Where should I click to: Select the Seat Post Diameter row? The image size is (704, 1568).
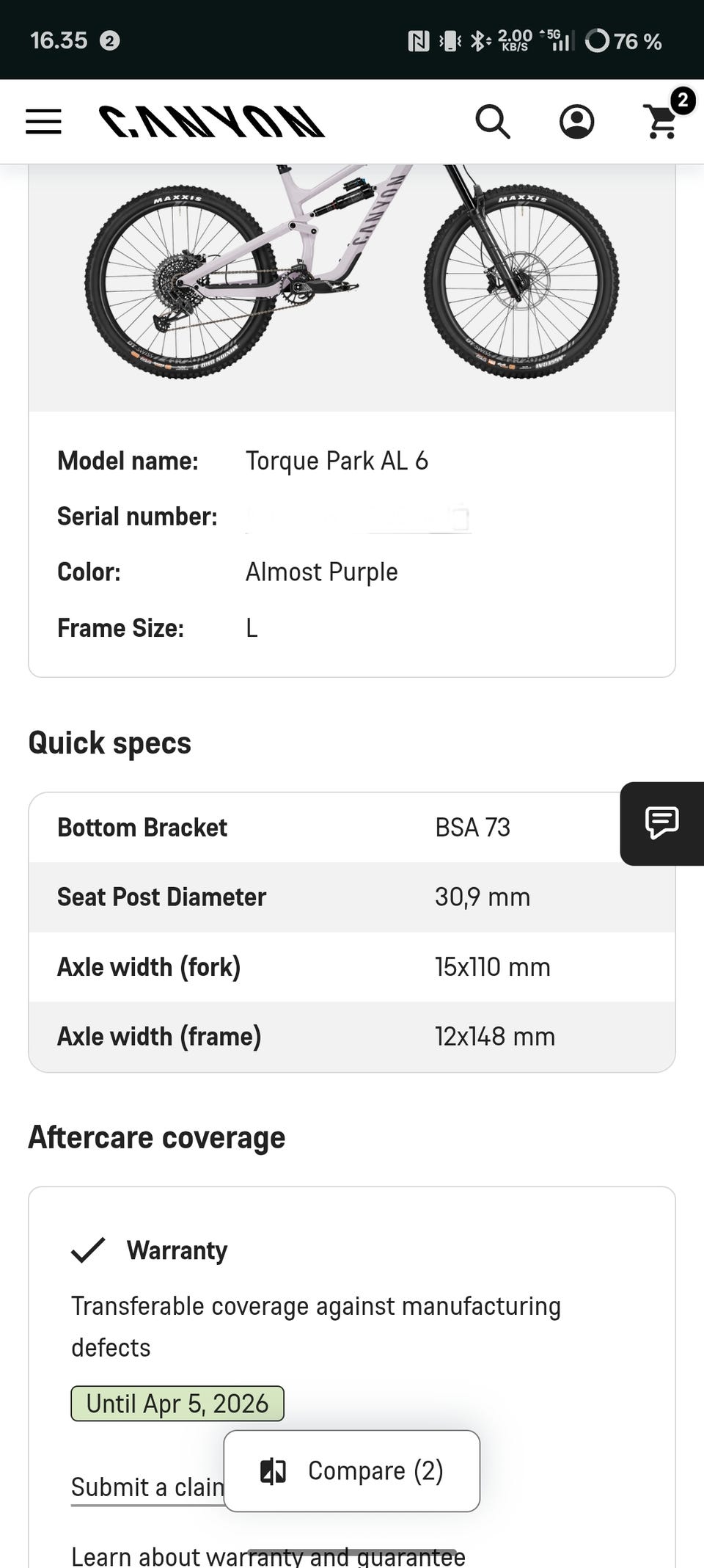tap(352, 897)
